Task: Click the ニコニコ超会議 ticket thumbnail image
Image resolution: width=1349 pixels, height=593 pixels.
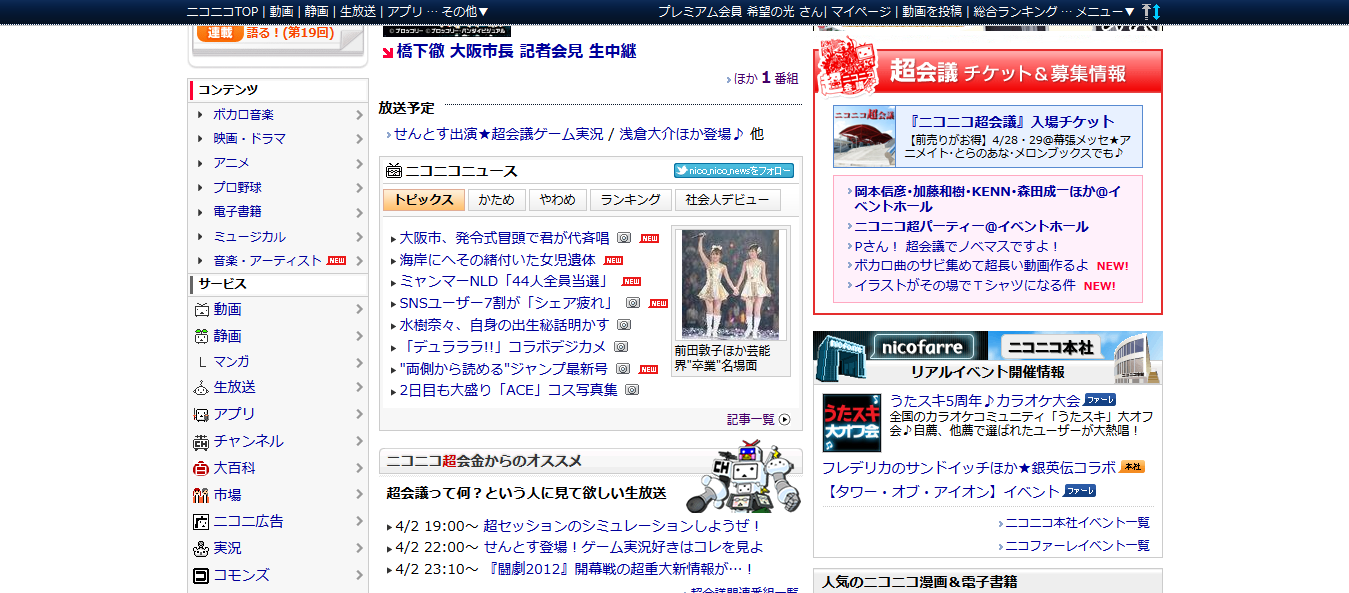Action: (x=864, y=136)
